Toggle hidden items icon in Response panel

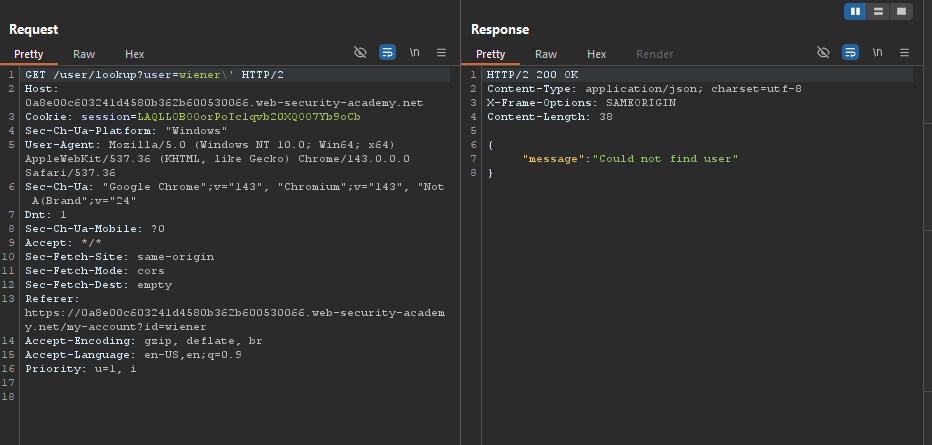(x=823, y=52)
